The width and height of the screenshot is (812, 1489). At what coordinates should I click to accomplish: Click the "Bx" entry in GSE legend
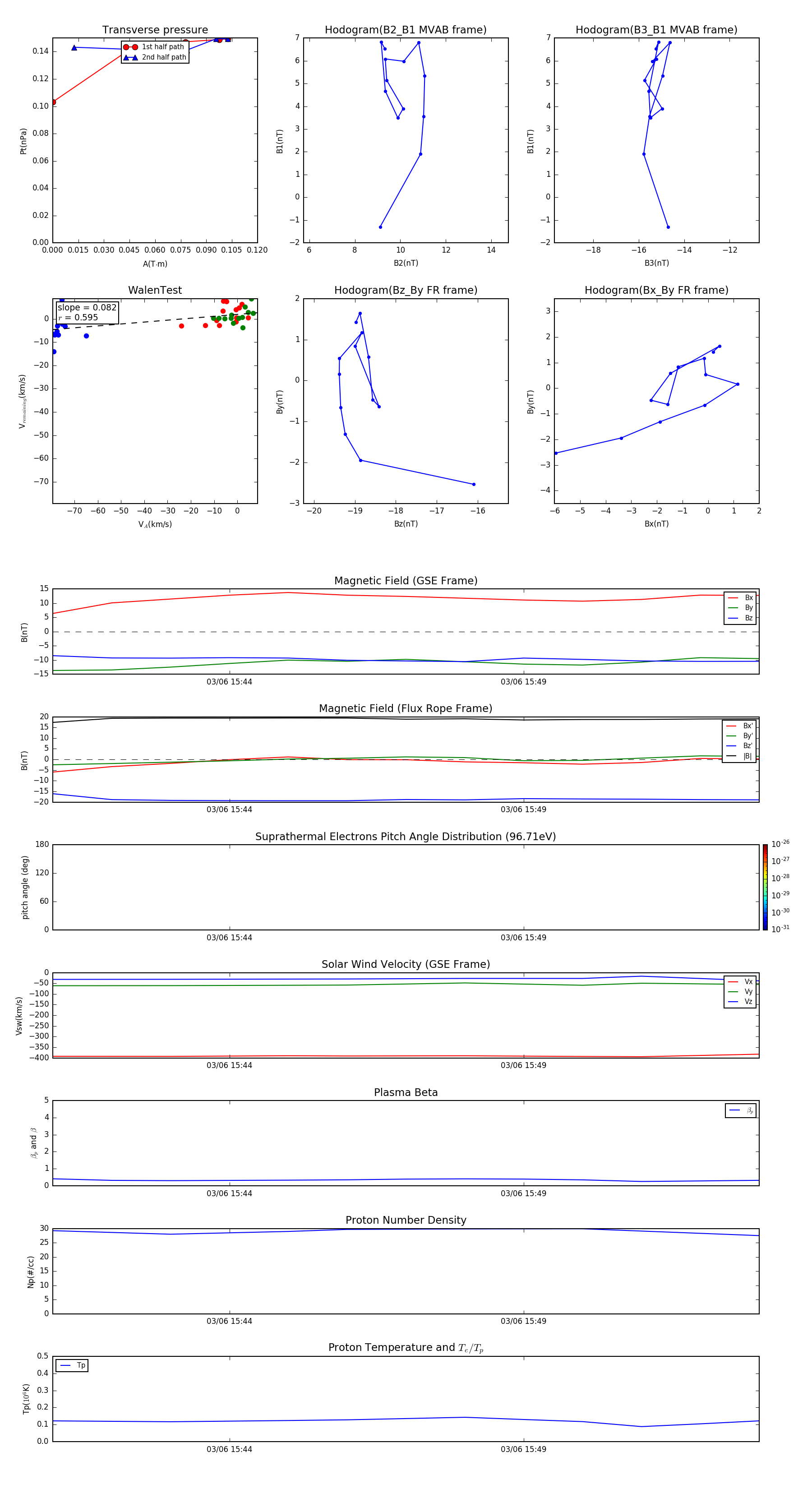[740, 598]
